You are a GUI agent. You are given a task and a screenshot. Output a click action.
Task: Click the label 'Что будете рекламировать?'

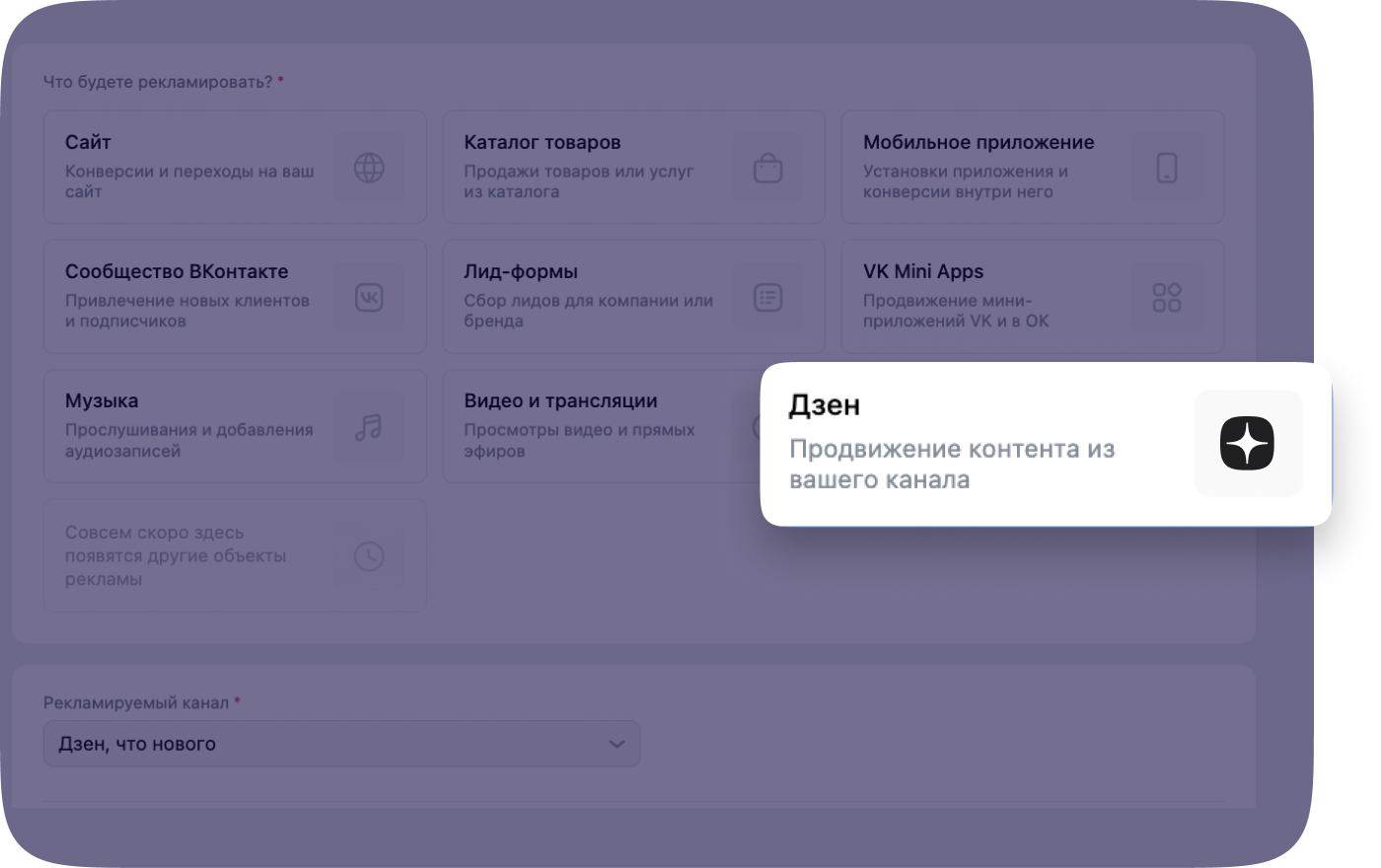(158, 82)
